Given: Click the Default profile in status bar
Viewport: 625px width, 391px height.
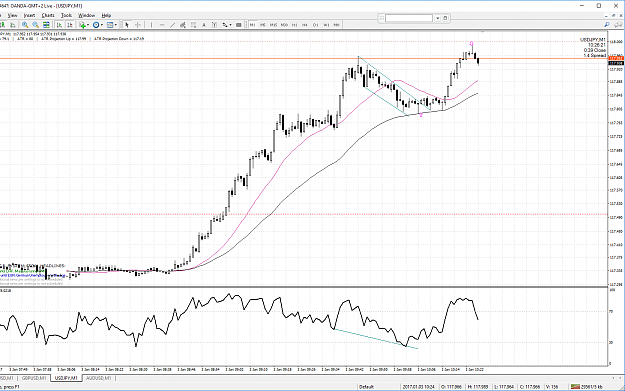Looking at the screenshot, I should 366,387.
